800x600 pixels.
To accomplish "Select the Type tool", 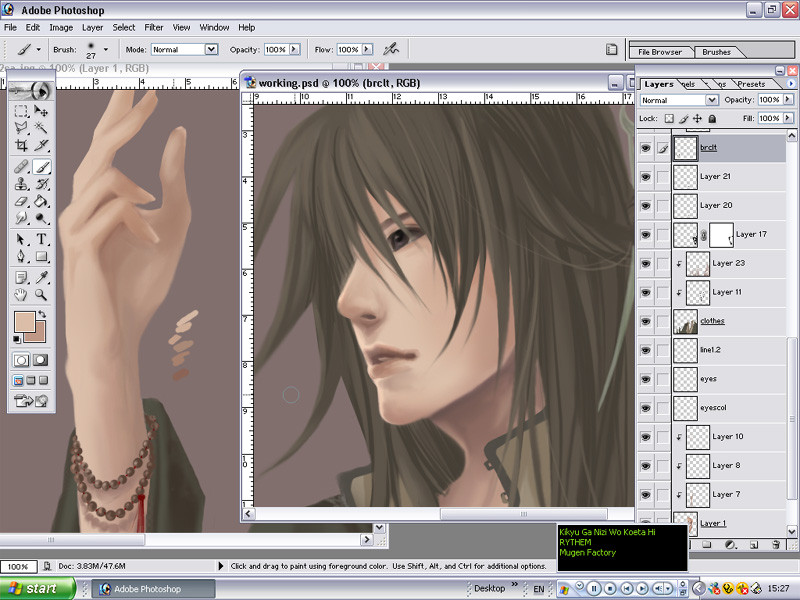I will coord(41,239).
